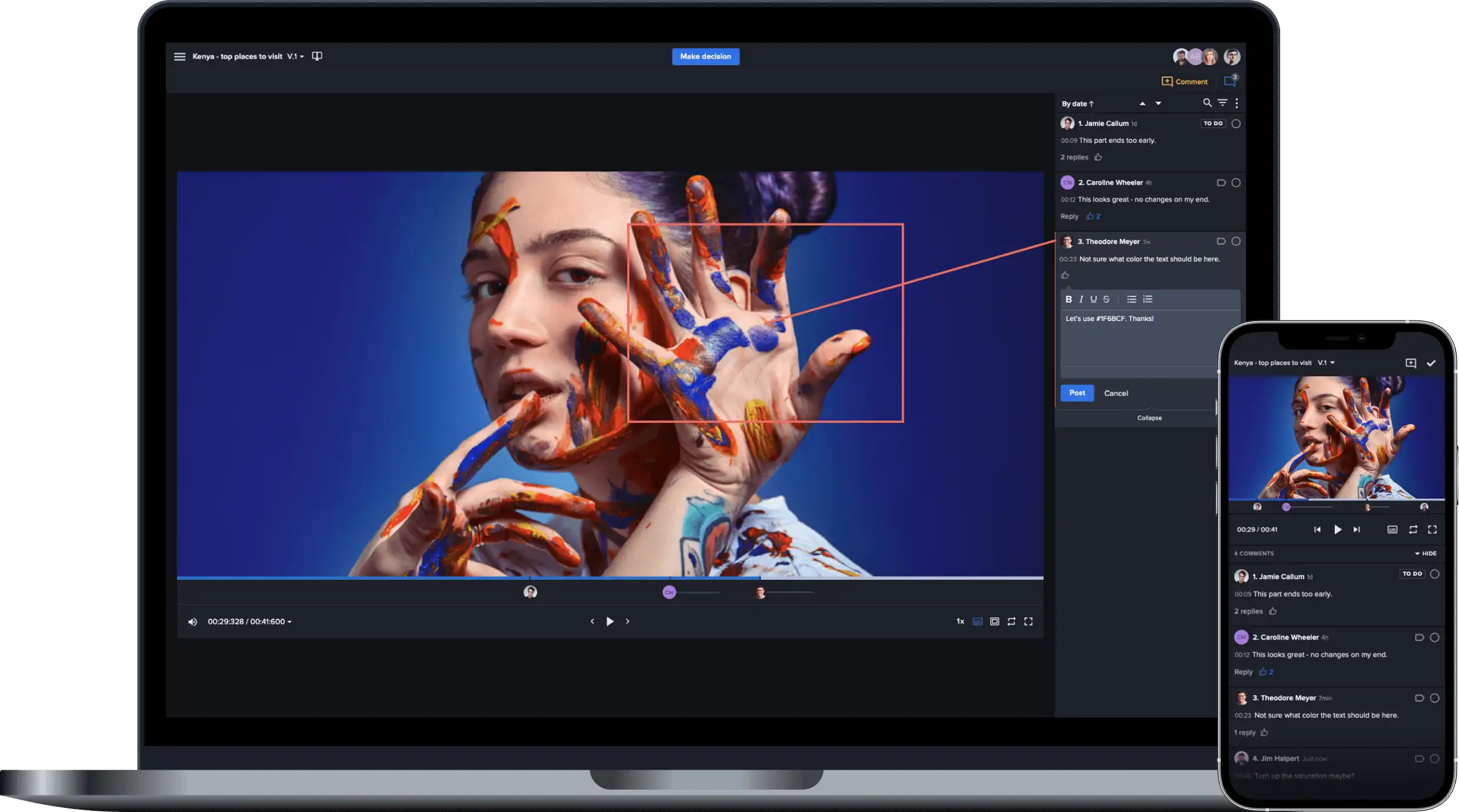Toggle fullscreen in the desktop player
The height and width of the screenshot is (812, 1459).
[1028, 621]
